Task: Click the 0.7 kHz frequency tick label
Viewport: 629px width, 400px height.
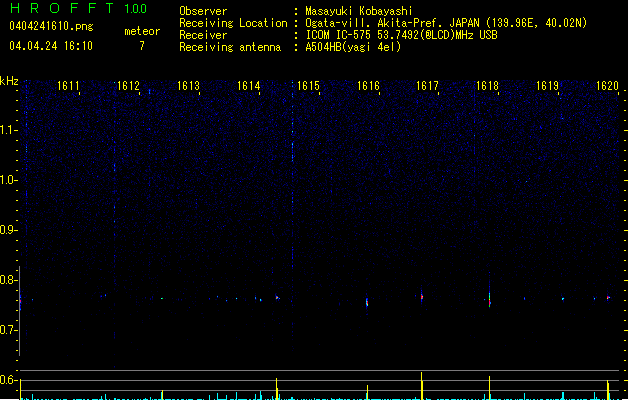Action: pyautogui.click(x=8, y=330)
